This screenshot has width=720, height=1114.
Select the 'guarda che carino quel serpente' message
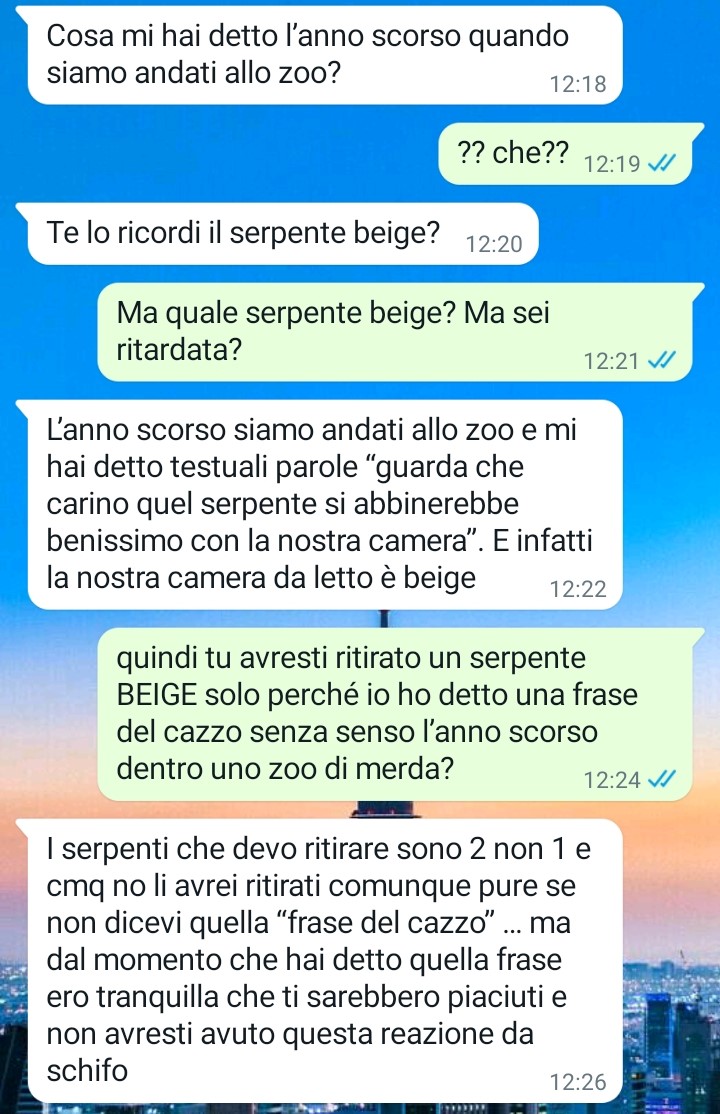325,504
